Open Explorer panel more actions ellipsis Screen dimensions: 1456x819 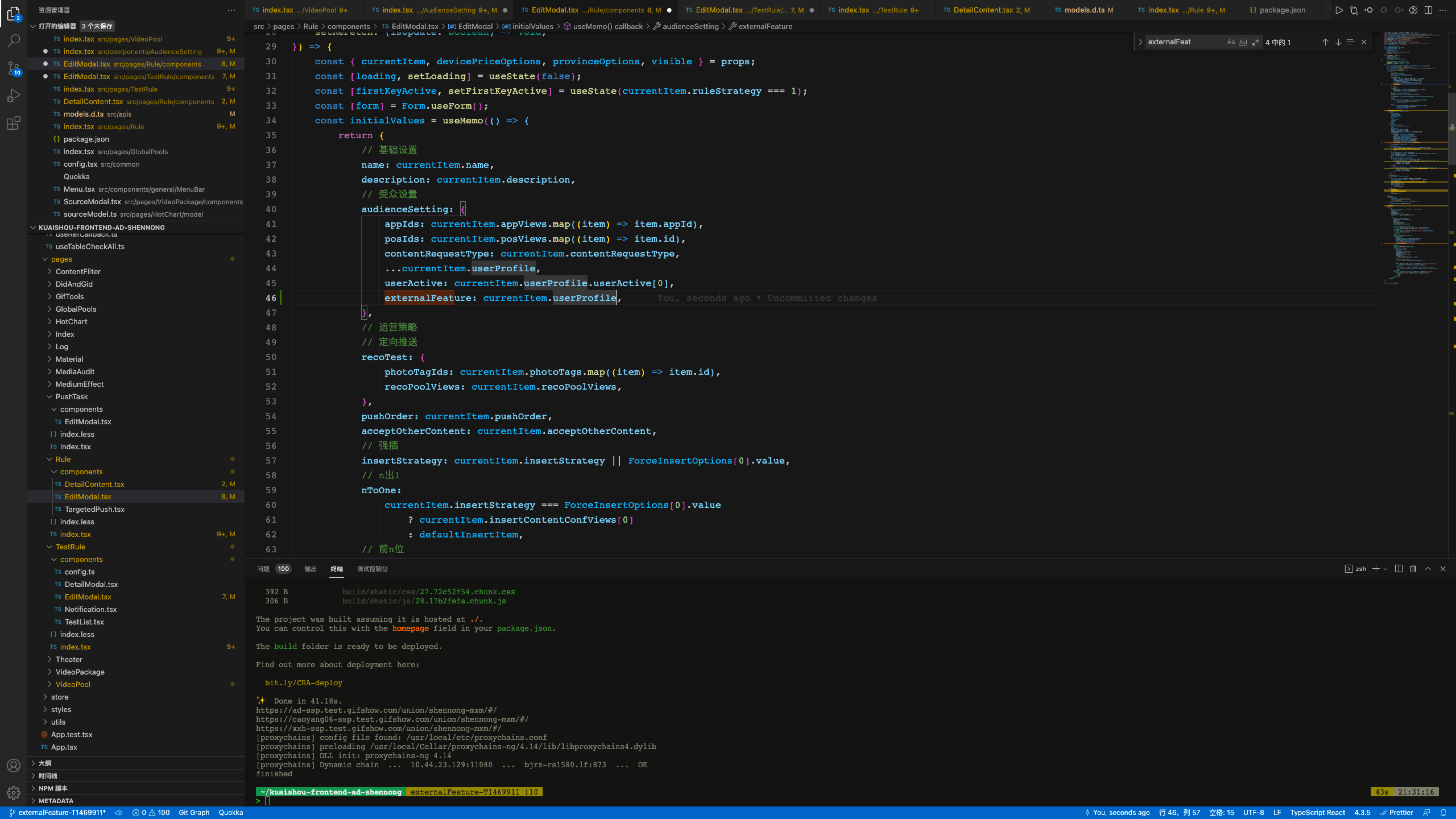231,10
